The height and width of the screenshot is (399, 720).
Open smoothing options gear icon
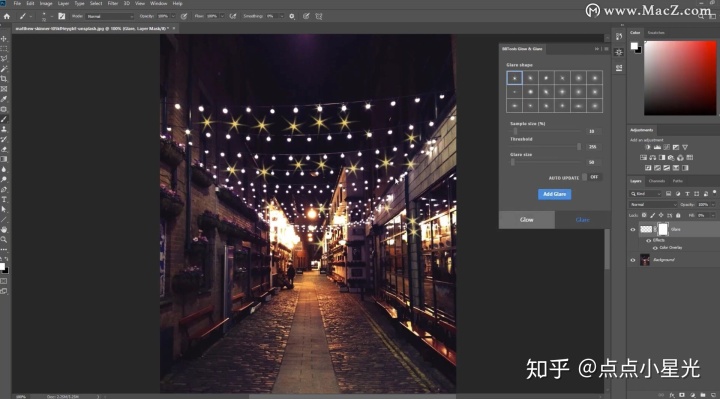[292, 16]
